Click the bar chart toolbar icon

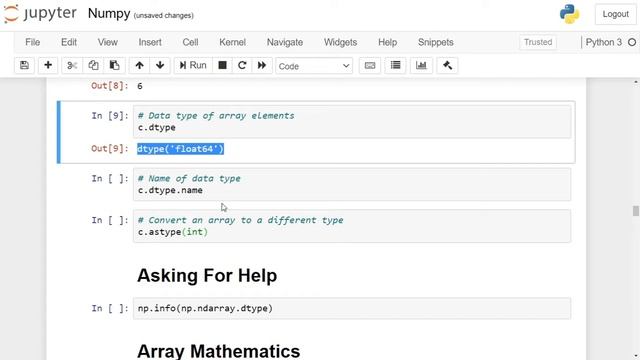coord(421,65)
